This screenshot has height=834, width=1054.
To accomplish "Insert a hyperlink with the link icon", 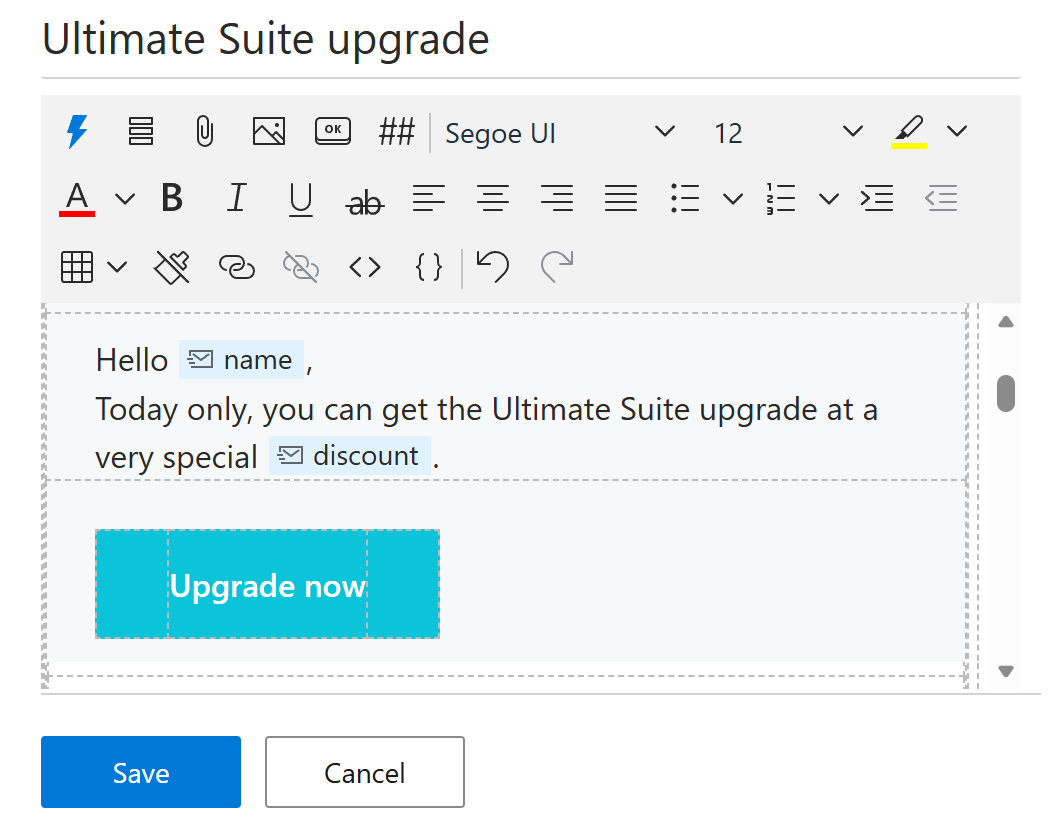I will (x=236, y=266).
